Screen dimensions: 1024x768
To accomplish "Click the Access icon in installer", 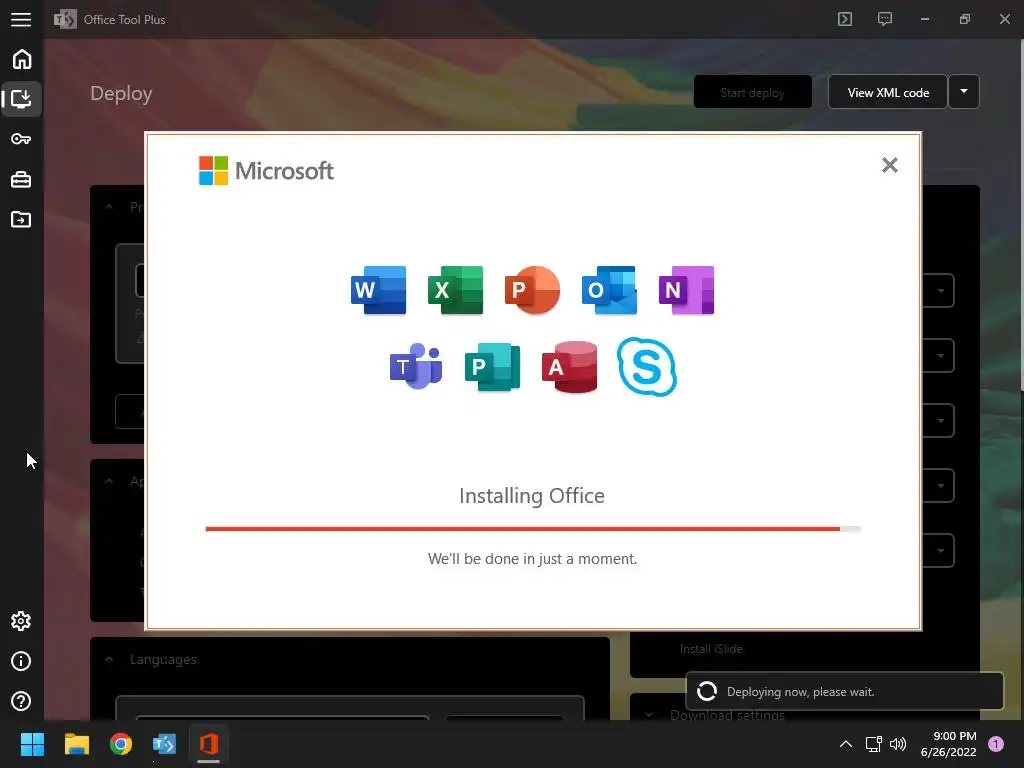I will pyautogui.click(x=569, y=366).
